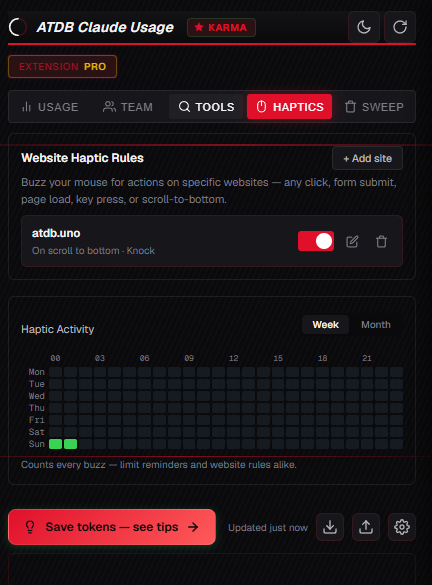Click 'On scroll to bottom · Knock' text
The image size is (432, 585).
[x=93, y=251]
